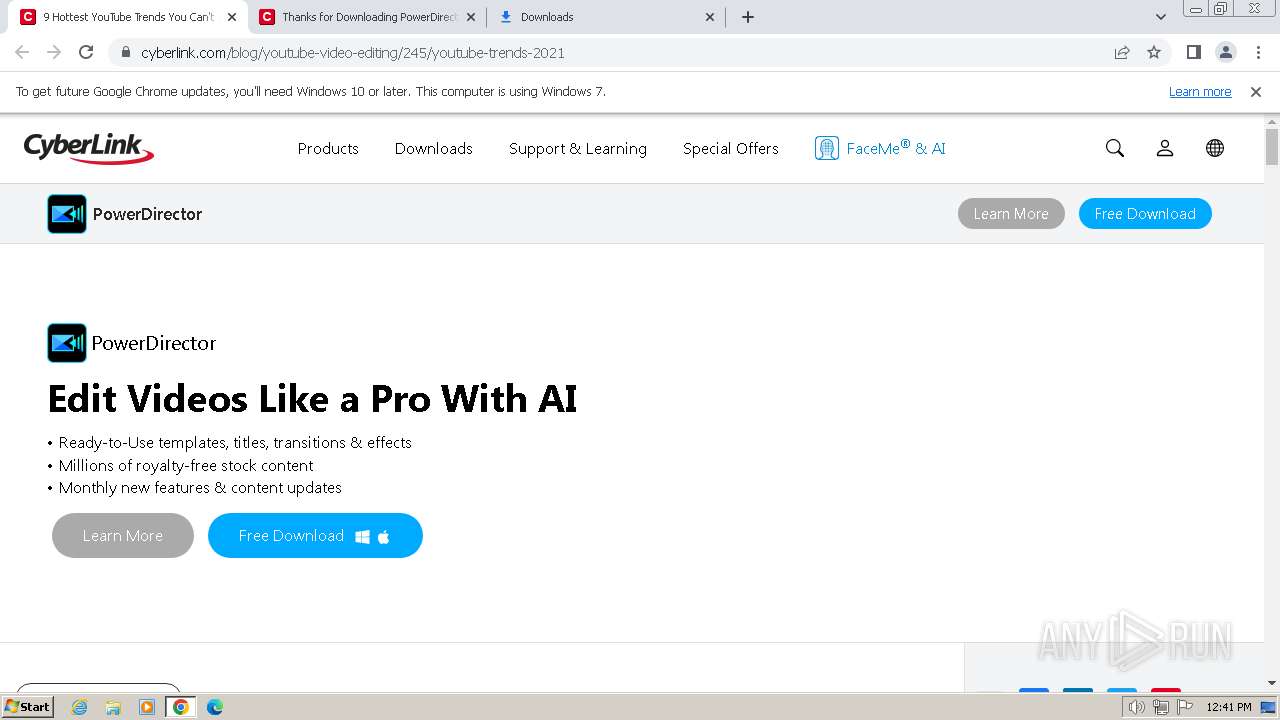Click blue Free Download button in sub-header
The width and height of the screenshot is (1280, 720).
1145,214
